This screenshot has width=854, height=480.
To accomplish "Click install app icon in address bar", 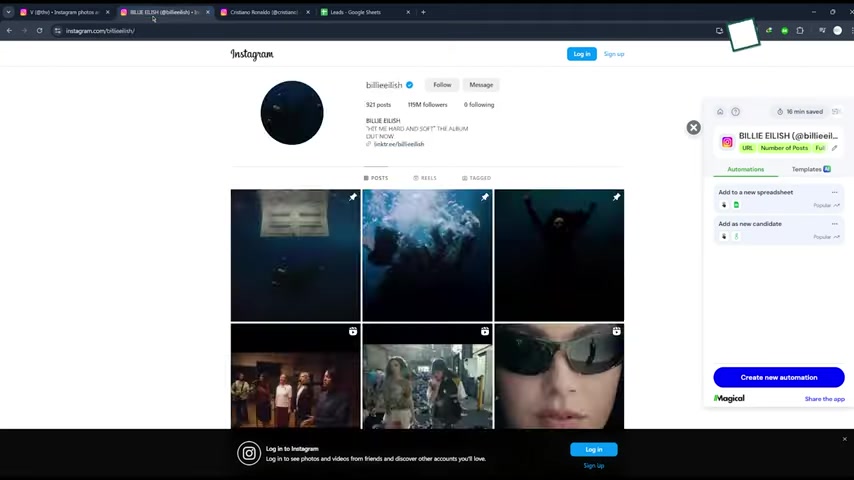I will coord(719,31).
